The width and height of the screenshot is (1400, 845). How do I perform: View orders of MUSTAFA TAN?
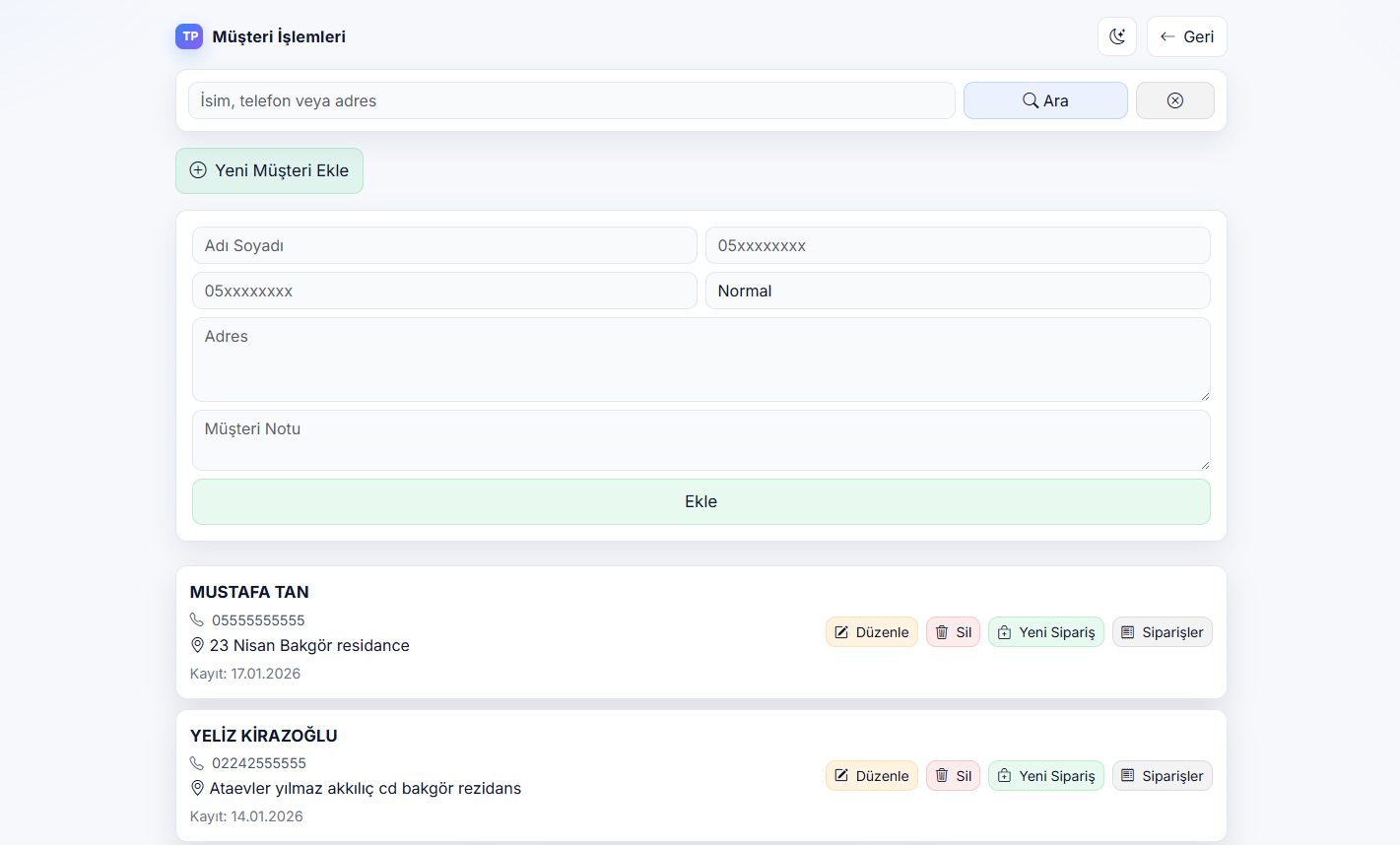(1162, 632)
